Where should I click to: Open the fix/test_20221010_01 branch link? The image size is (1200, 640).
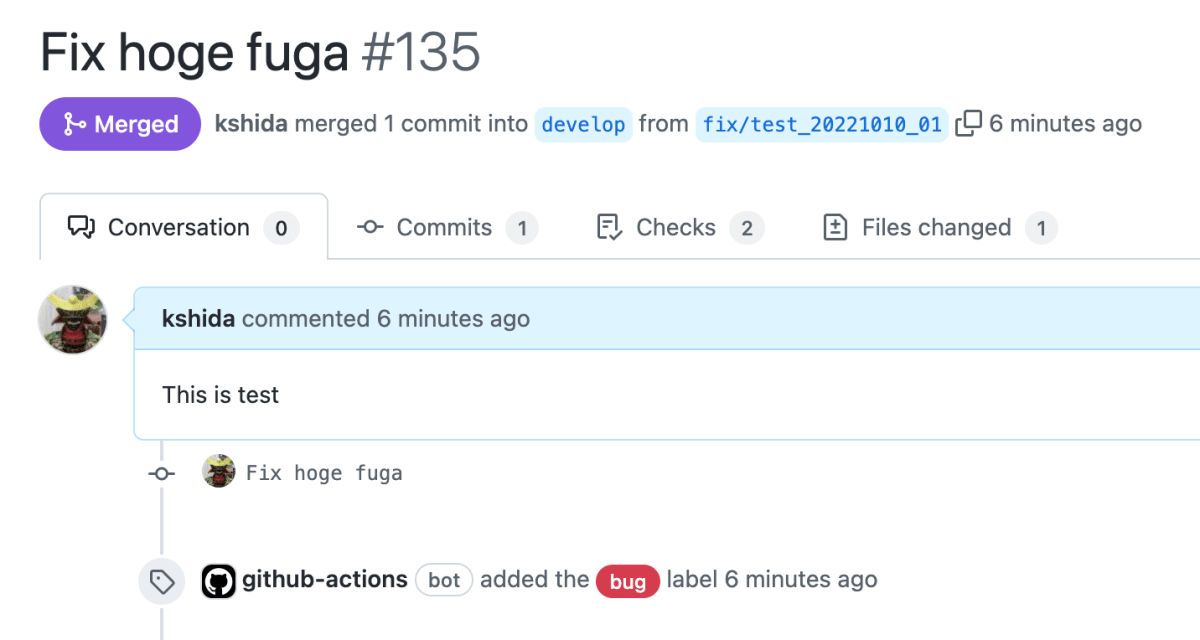[x=822, y=125]
